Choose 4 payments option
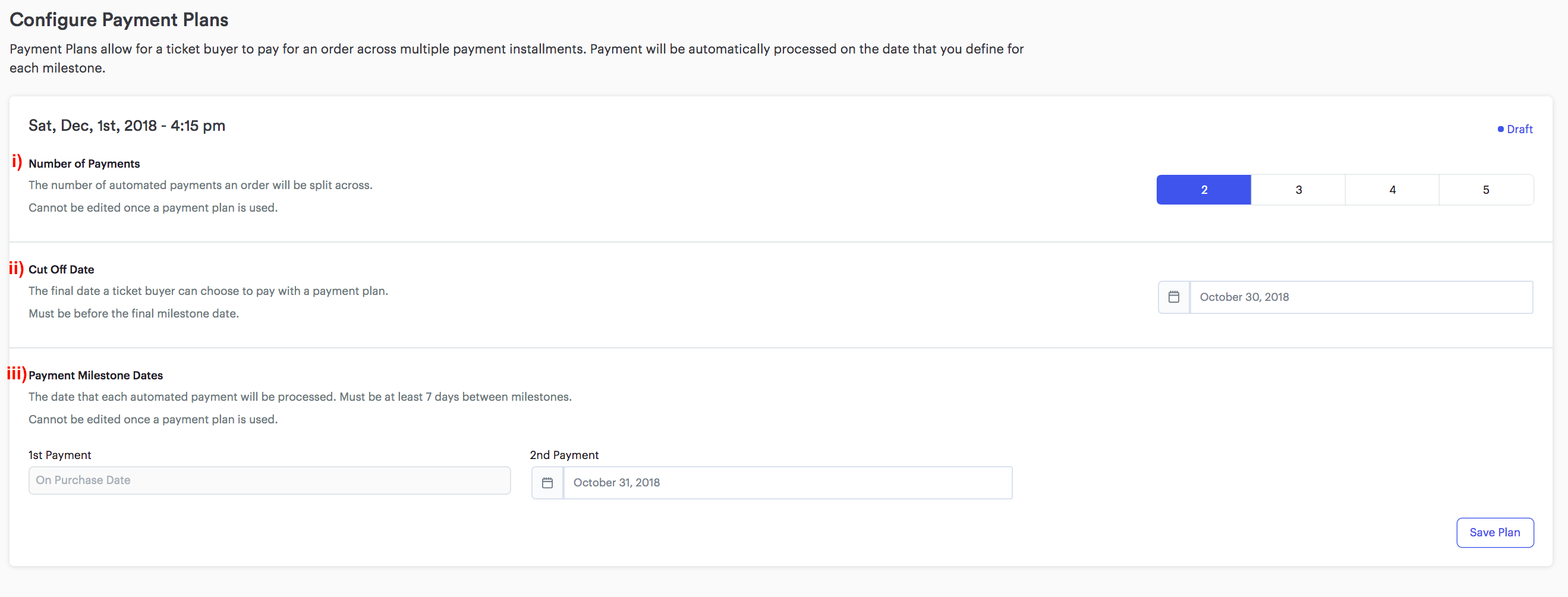Screen dimensions: 1568x597 [1392, 190]
